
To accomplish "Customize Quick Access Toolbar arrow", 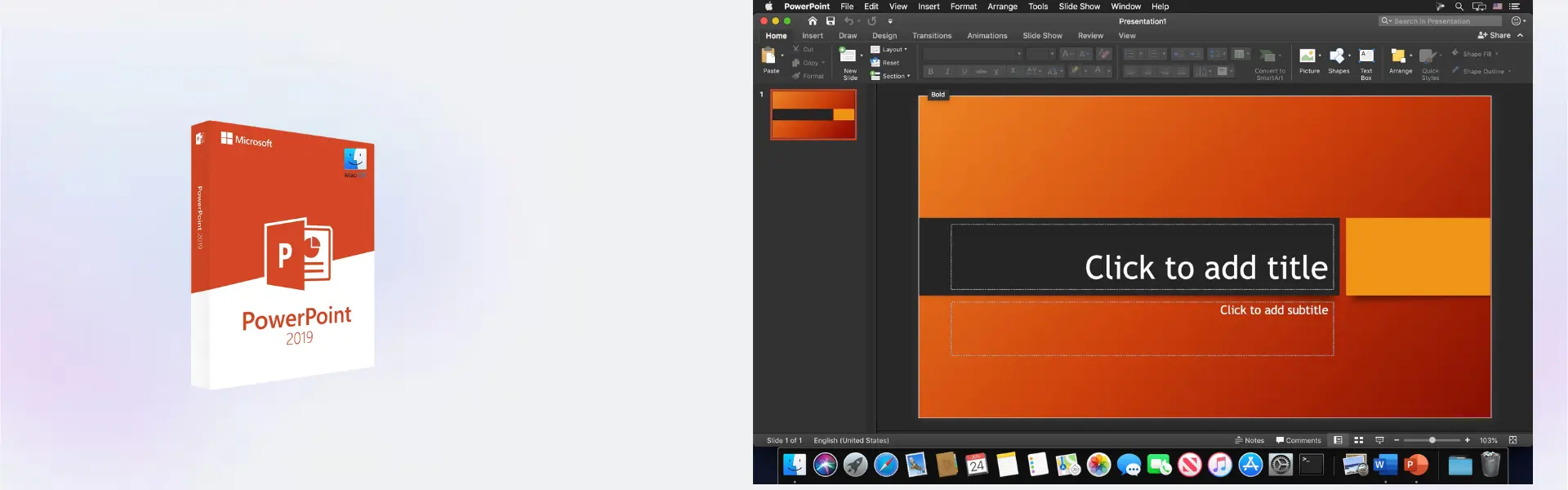I will click(x=890, y=21).
